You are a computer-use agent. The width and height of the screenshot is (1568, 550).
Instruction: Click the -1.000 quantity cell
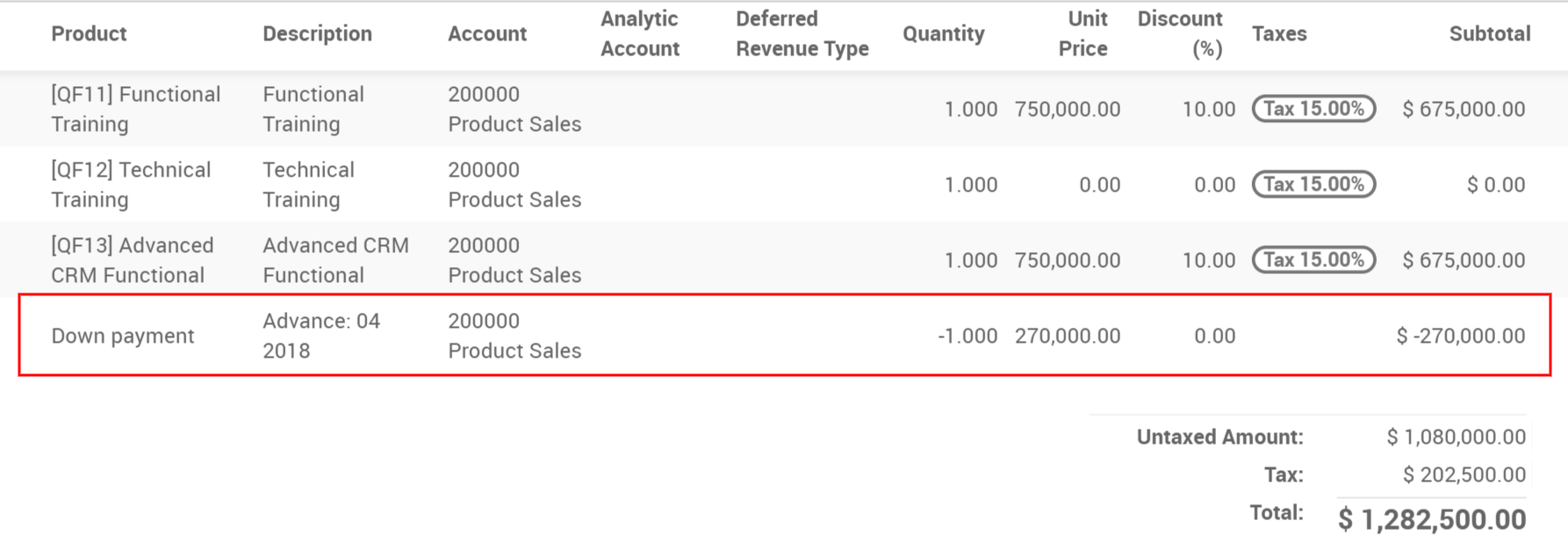click(967, 336)
